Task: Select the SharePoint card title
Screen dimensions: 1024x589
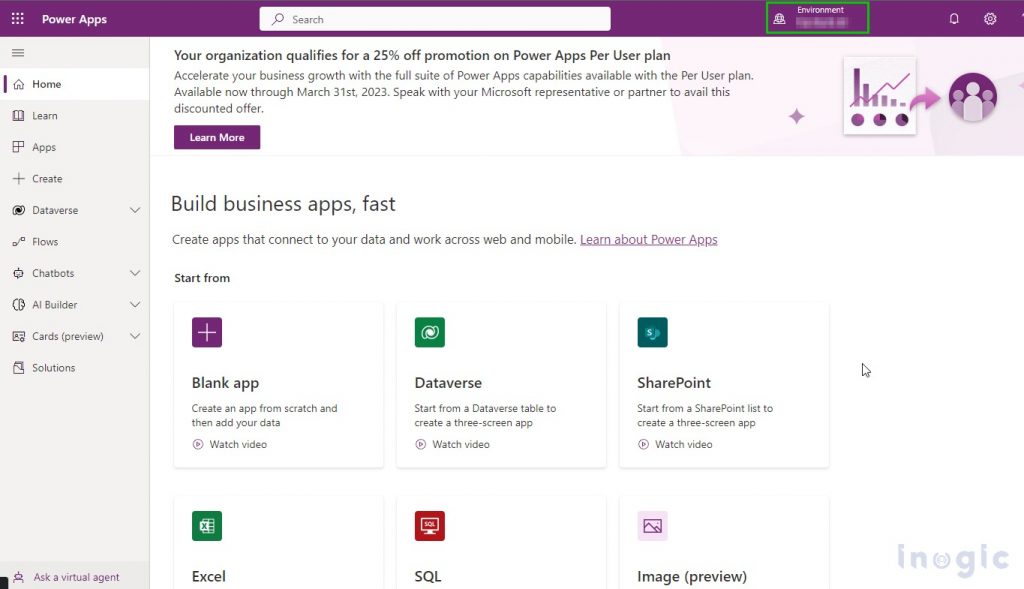Action: tap(674, 383)
